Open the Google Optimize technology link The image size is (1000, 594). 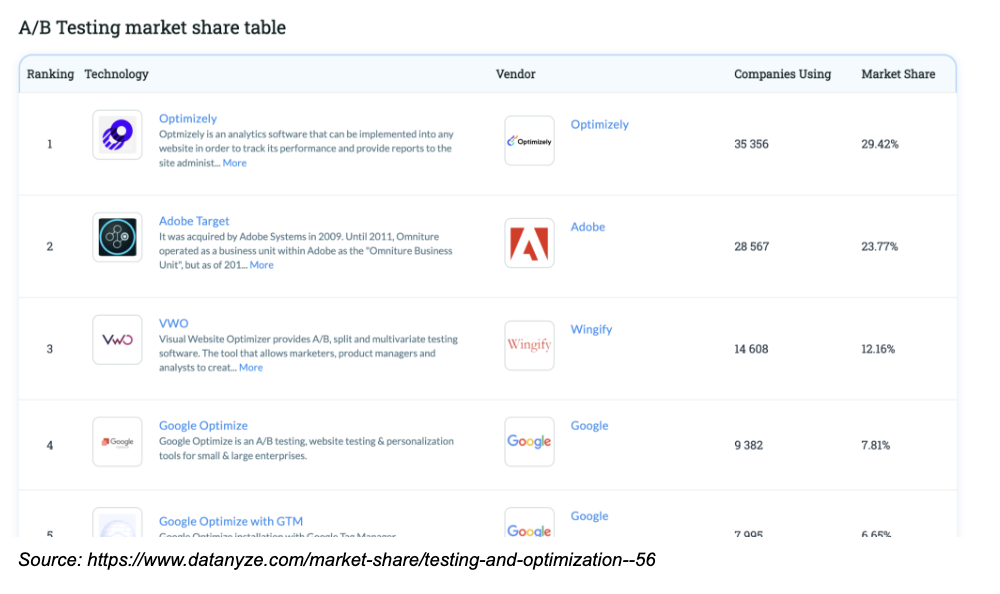click(x=203, y=426)
